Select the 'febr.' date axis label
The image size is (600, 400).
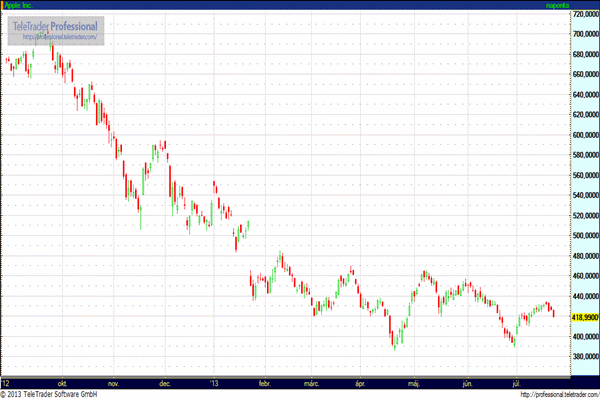[265, 382]
